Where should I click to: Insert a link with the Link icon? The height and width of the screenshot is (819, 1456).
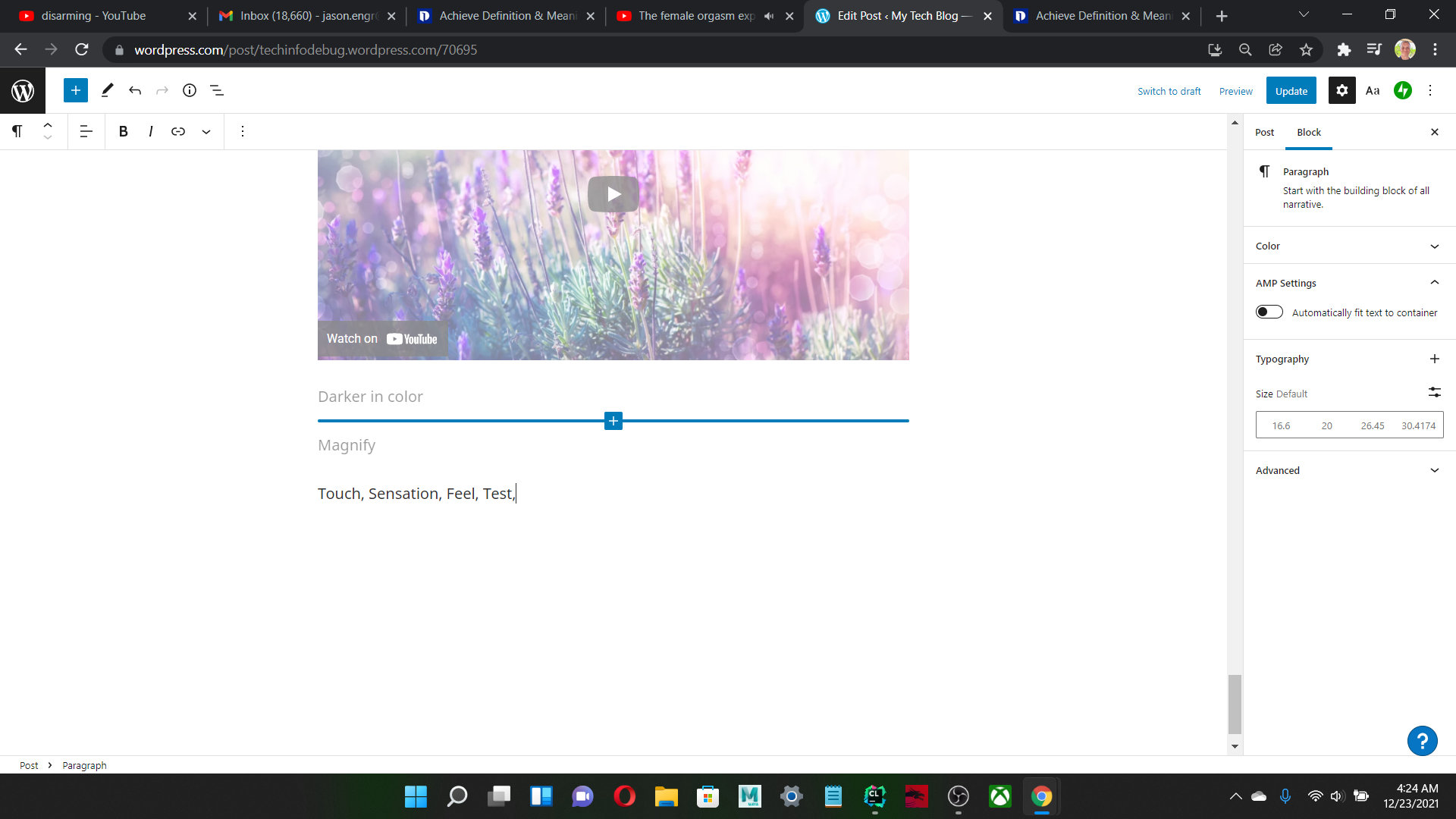click(178, 131)
